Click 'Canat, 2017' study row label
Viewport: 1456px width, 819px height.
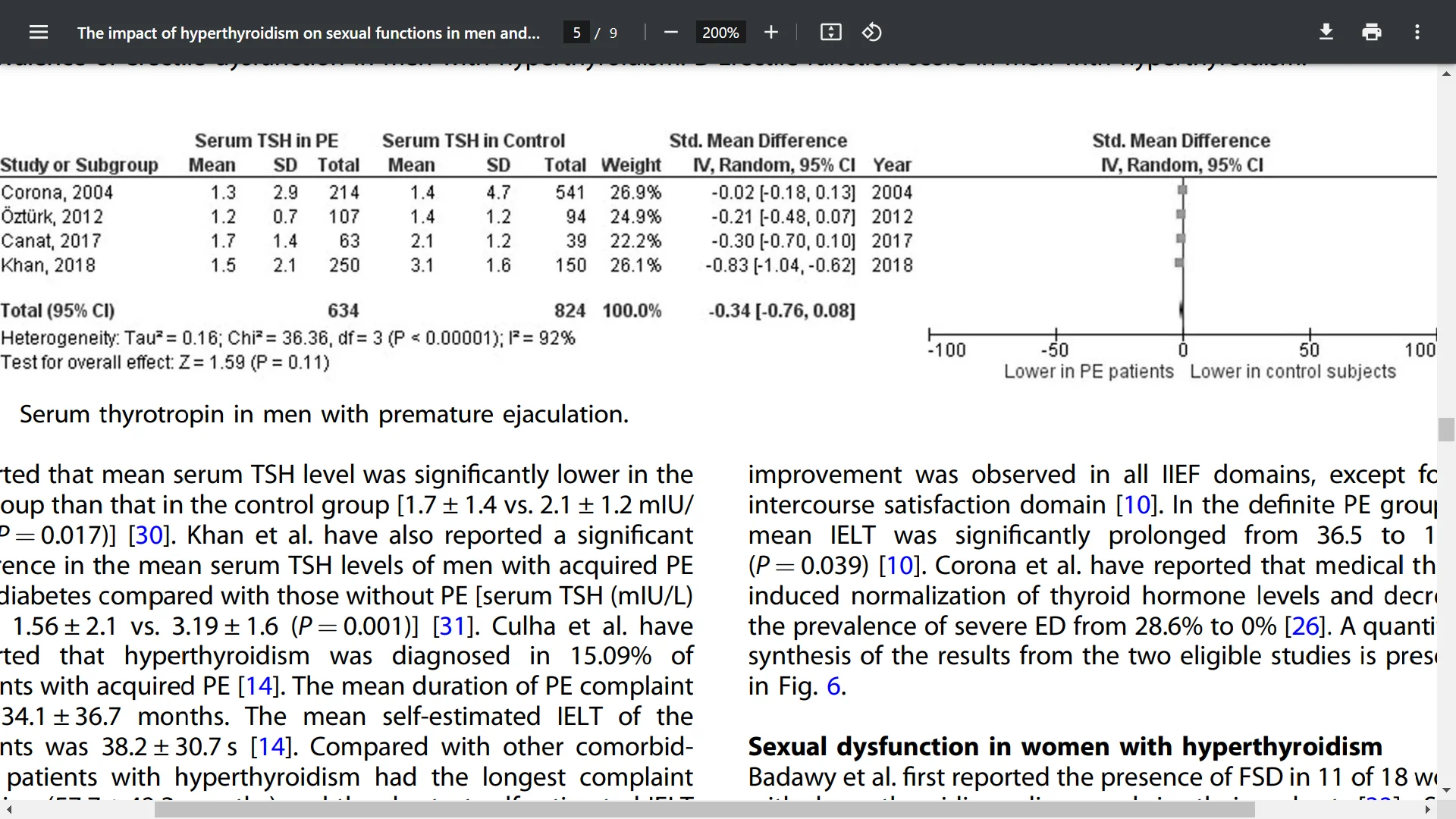click(51, 241)
